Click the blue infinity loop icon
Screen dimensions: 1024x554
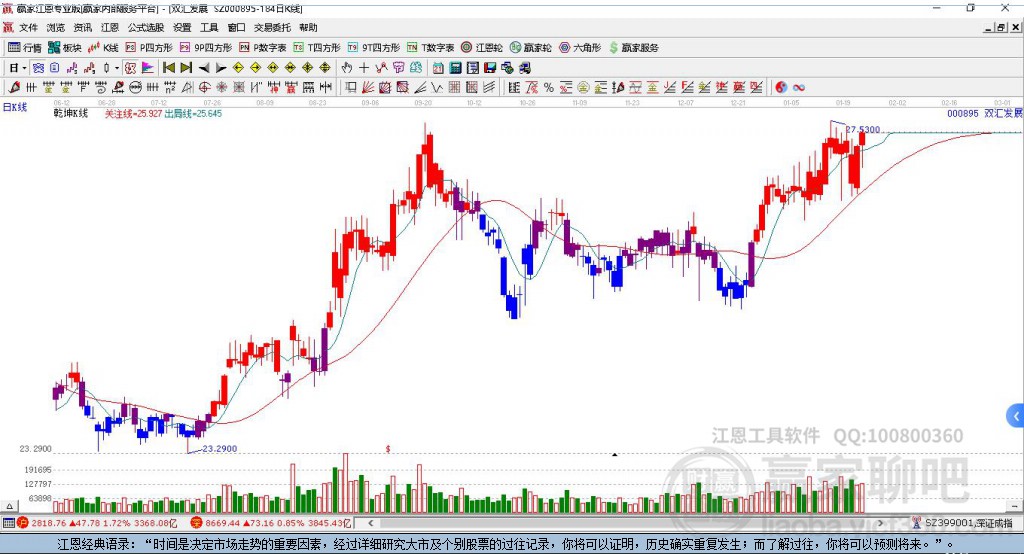pos(799,88)
